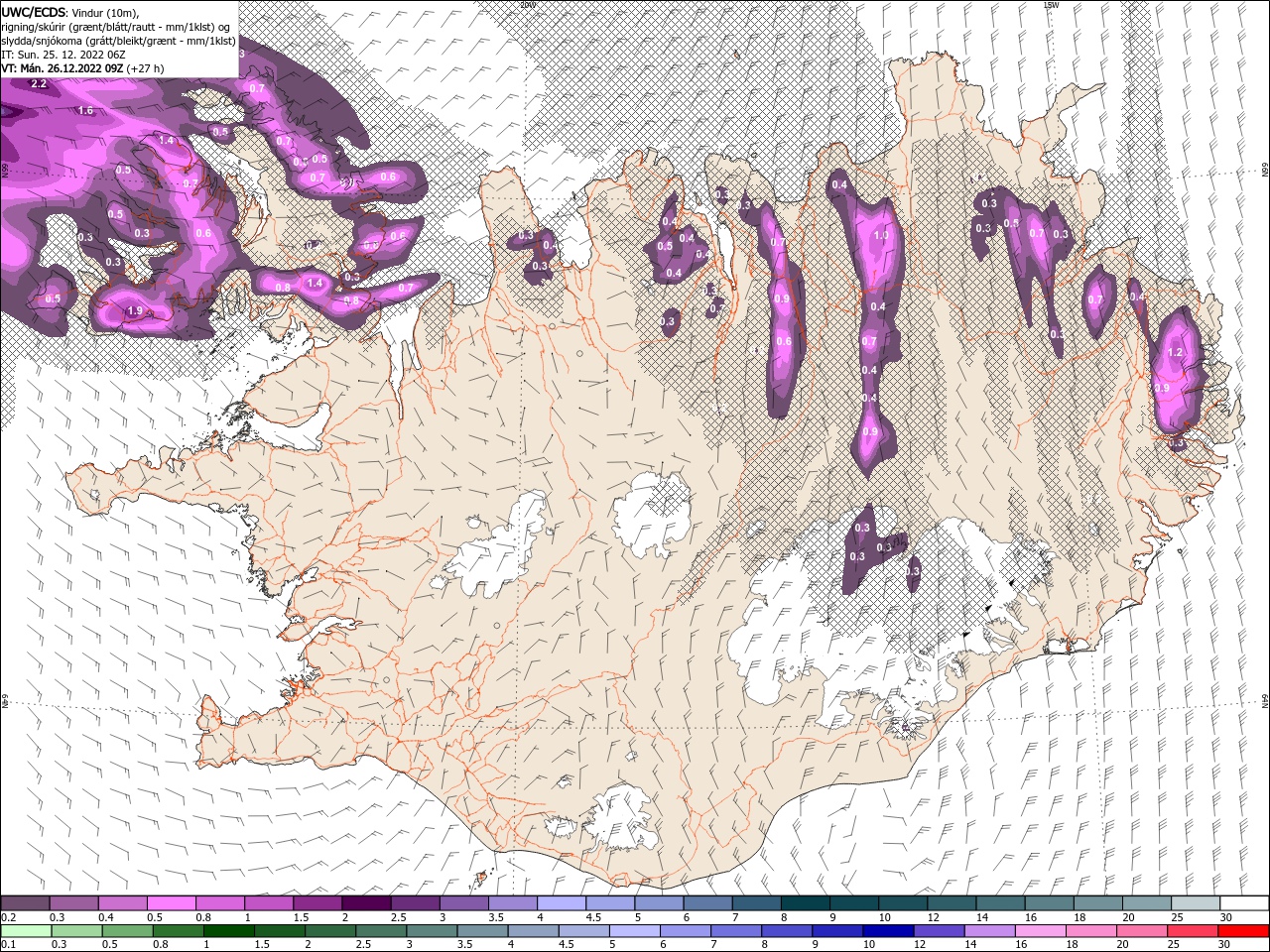This screenshot has height=952, width=1270.
Task: Pick darkest purple upper swatch starting at 2
Action: [x=366, y=902]
